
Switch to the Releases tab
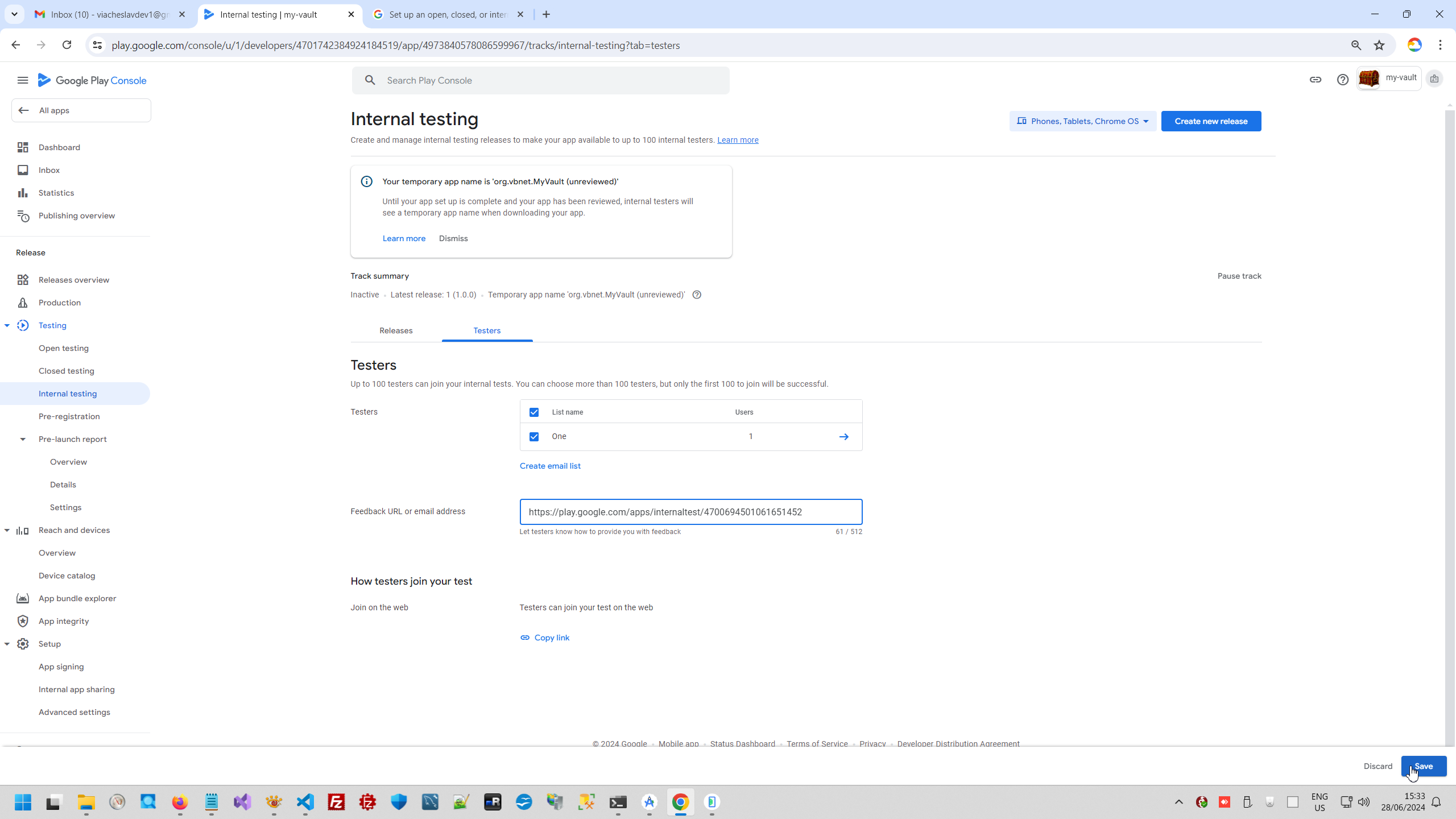(x=396, y=330)
